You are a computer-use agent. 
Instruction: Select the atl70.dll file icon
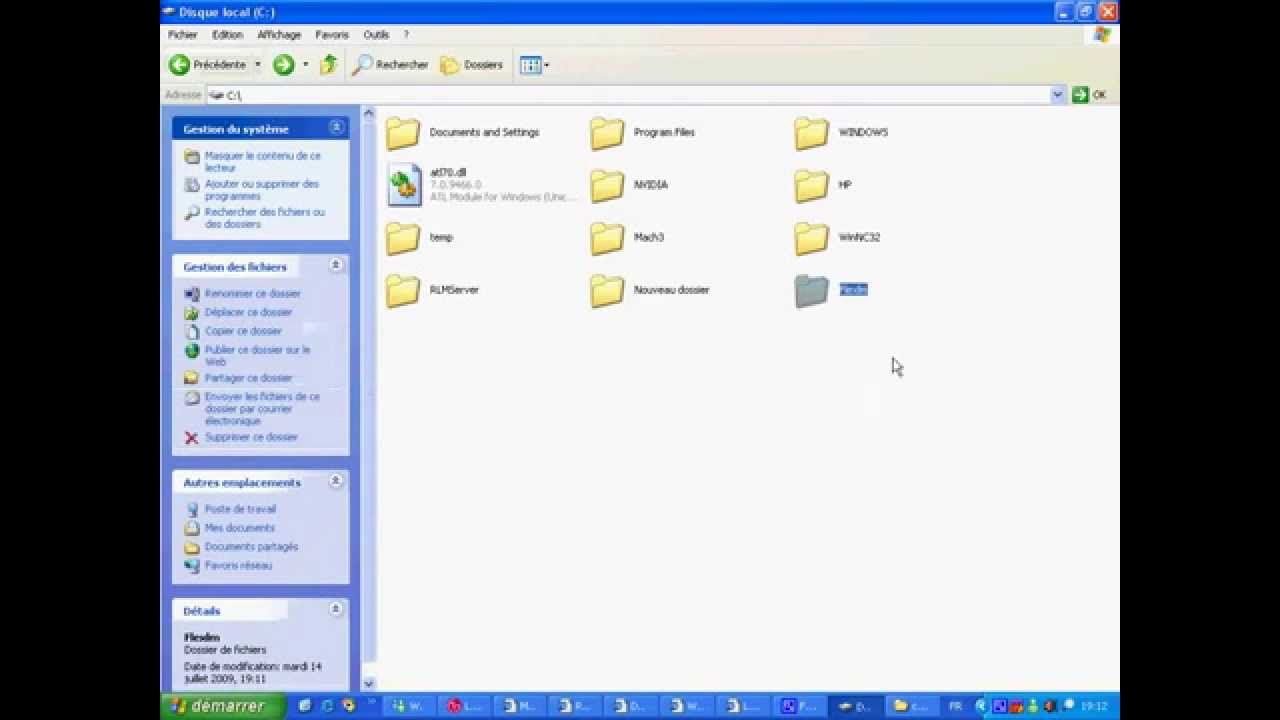point(404,185)
